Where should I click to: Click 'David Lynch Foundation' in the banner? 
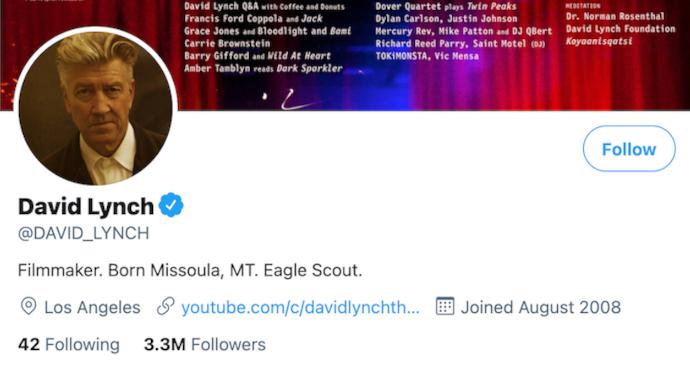coord(620,29)
